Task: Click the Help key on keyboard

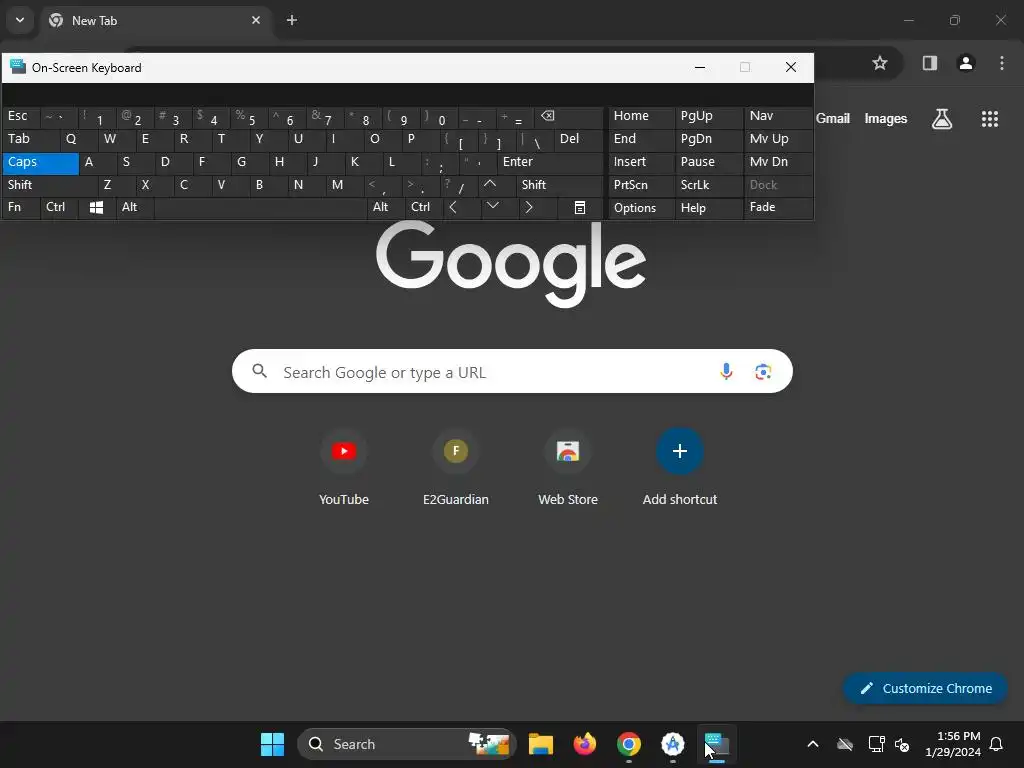Action: (x=708, y=208)
